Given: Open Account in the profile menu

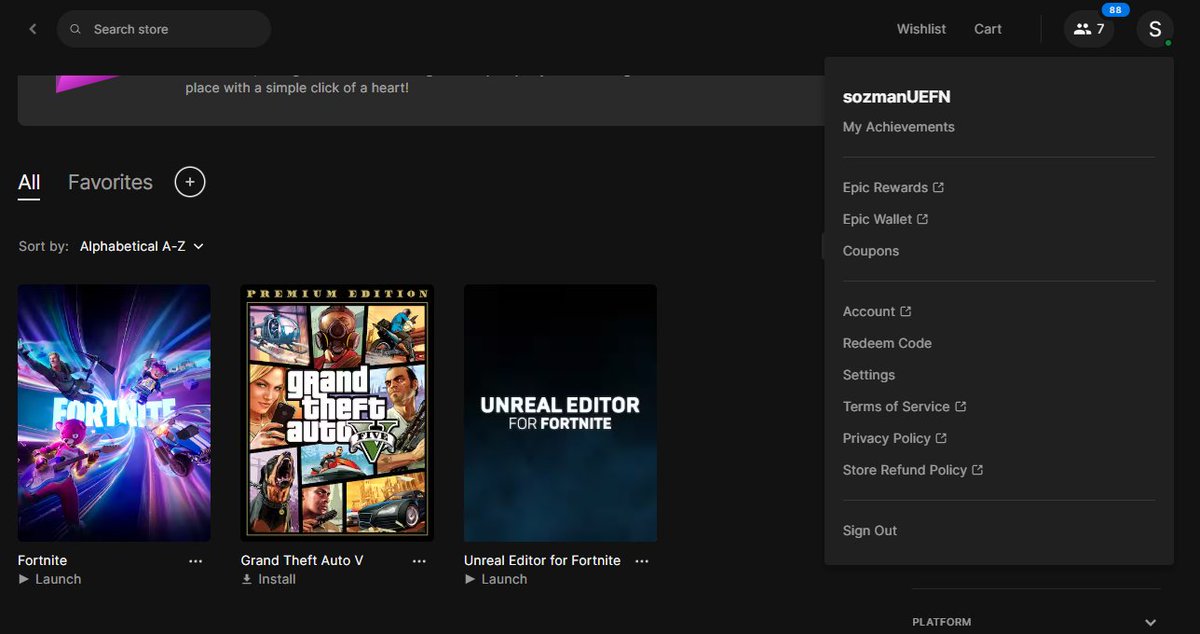Looking at the screenshot, I should click(x=868, y=311).
